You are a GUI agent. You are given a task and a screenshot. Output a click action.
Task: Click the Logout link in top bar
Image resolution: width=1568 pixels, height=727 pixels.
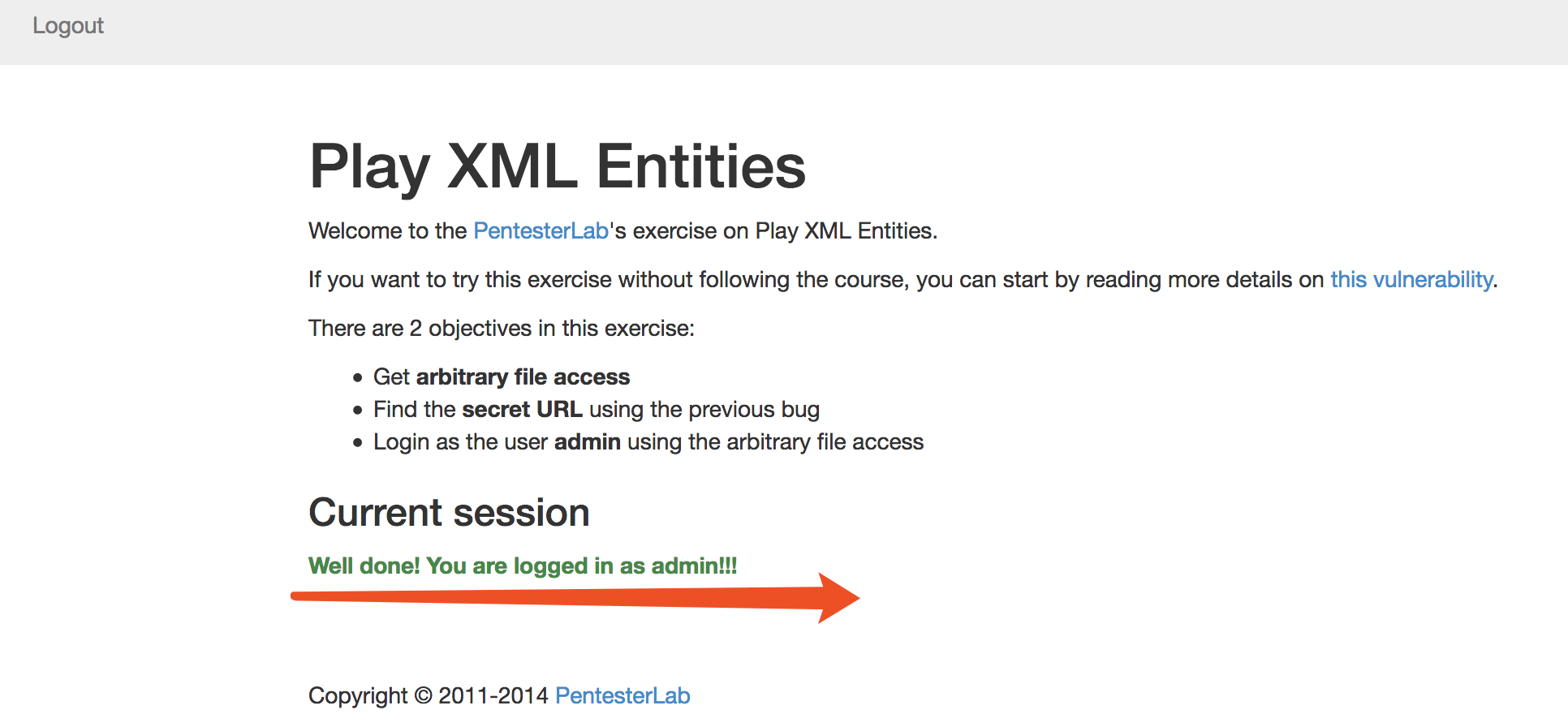click(x=68, y=26)
